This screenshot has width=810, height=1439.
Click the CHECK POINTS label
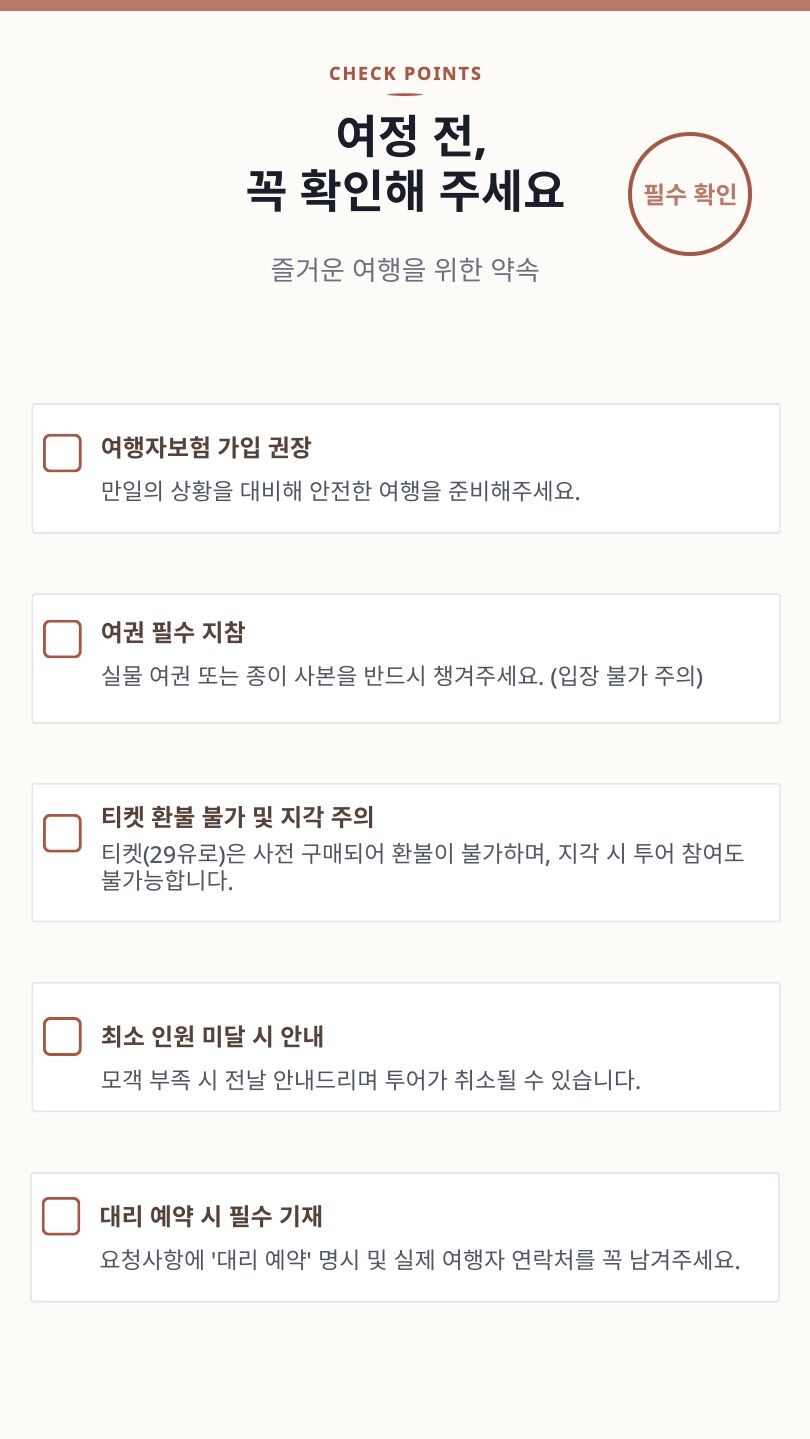[x=405, y=74]
